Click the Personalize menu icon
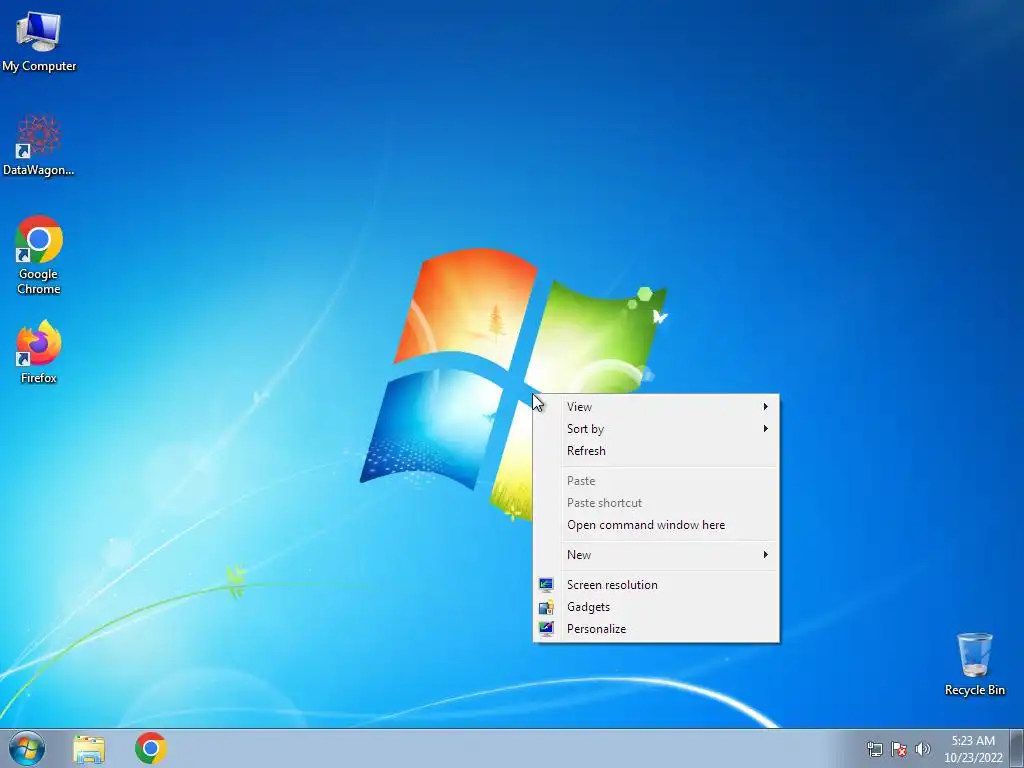This screenshot has height=768, width=1024. [546, 629]
